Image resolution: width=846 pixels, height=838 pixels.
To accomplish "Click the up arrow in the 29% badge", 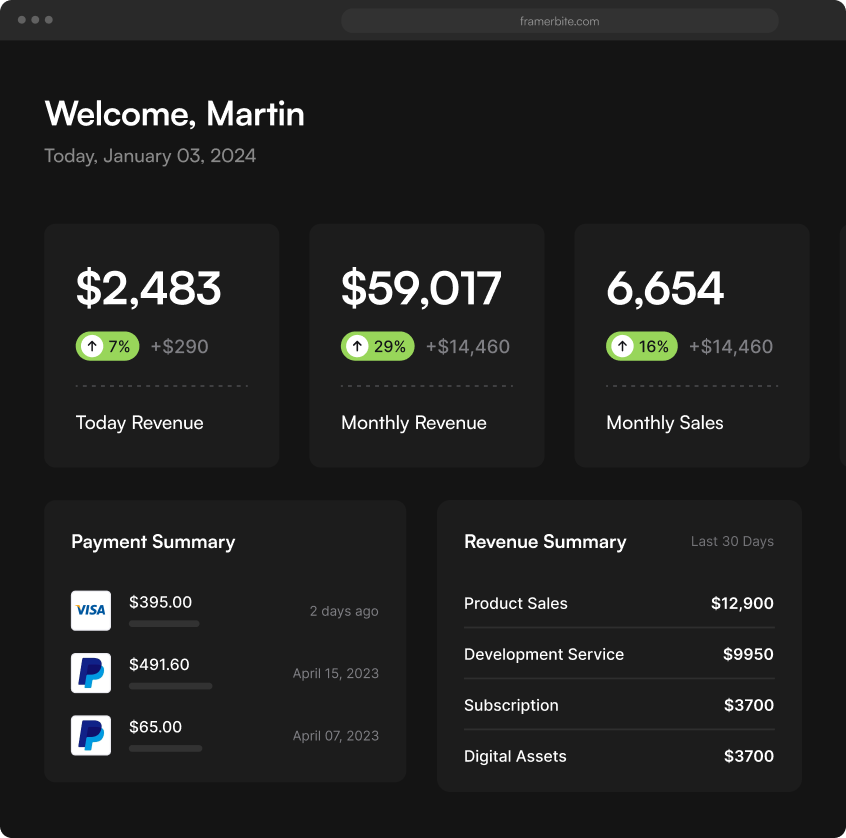I will 357,346.
